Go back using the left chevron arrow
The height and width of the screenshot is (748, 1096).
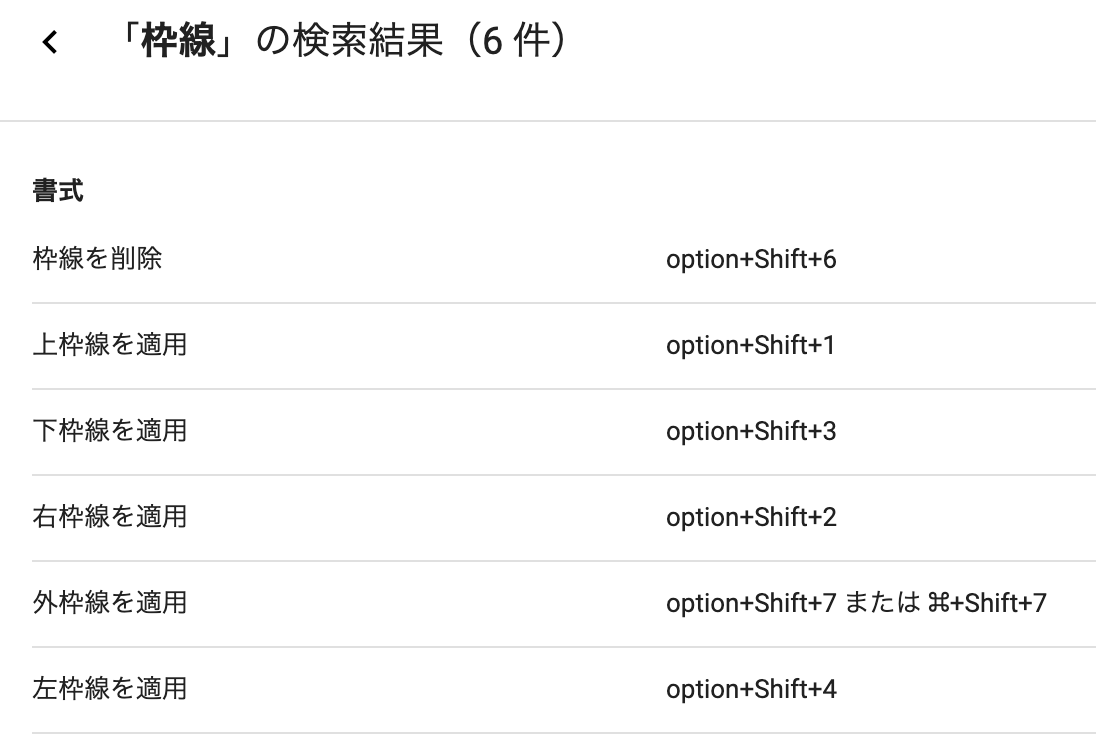click(x=50, y=42)
